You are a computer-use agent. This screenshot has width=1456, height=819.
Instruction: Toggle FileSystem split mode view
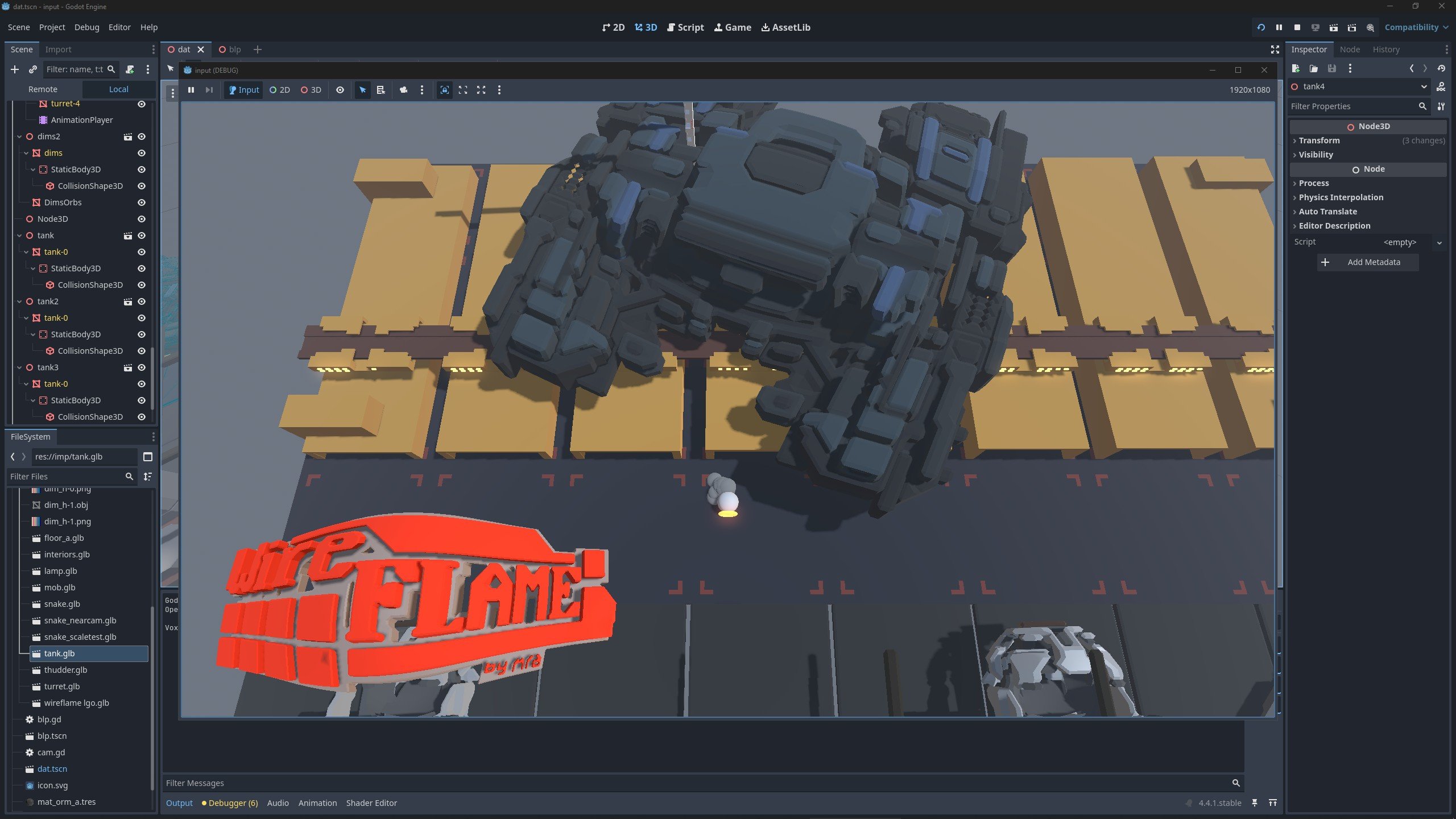tap(148, 457)
